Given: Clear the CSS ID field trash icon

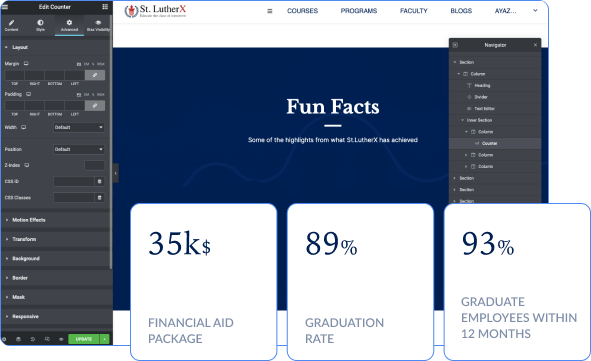Looking at the screenshot, I should pos(100,182).
